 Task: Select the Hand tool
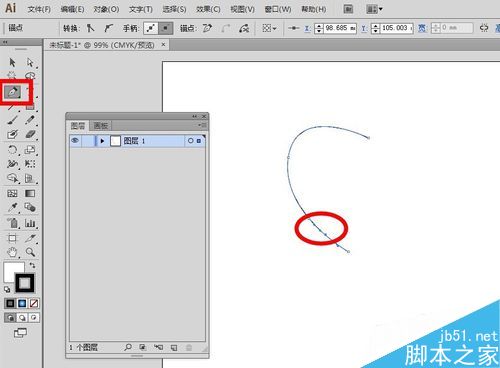pyautogui.click(x=13, y=252)
